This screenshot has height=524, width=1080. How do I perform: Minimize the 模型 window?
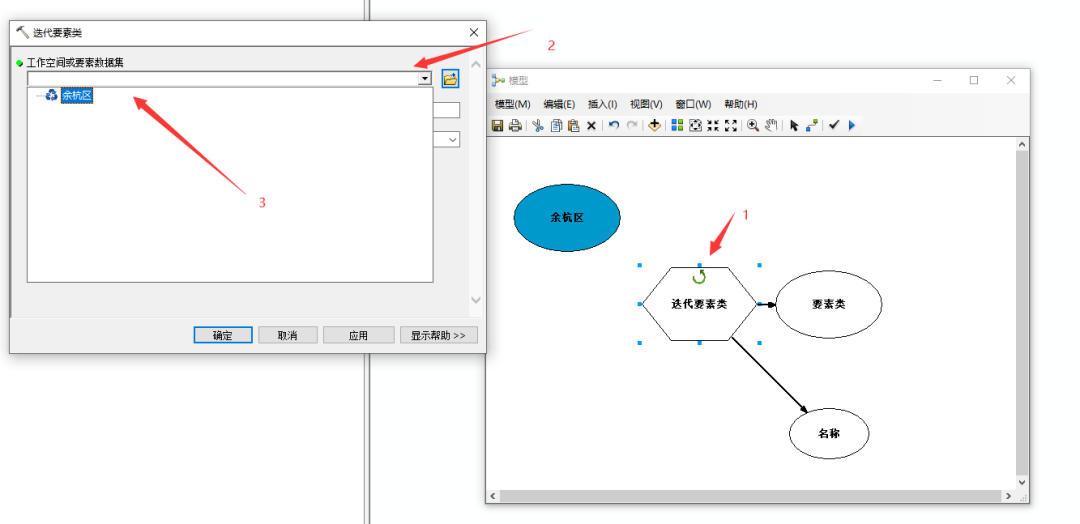[x=937, y=80]
